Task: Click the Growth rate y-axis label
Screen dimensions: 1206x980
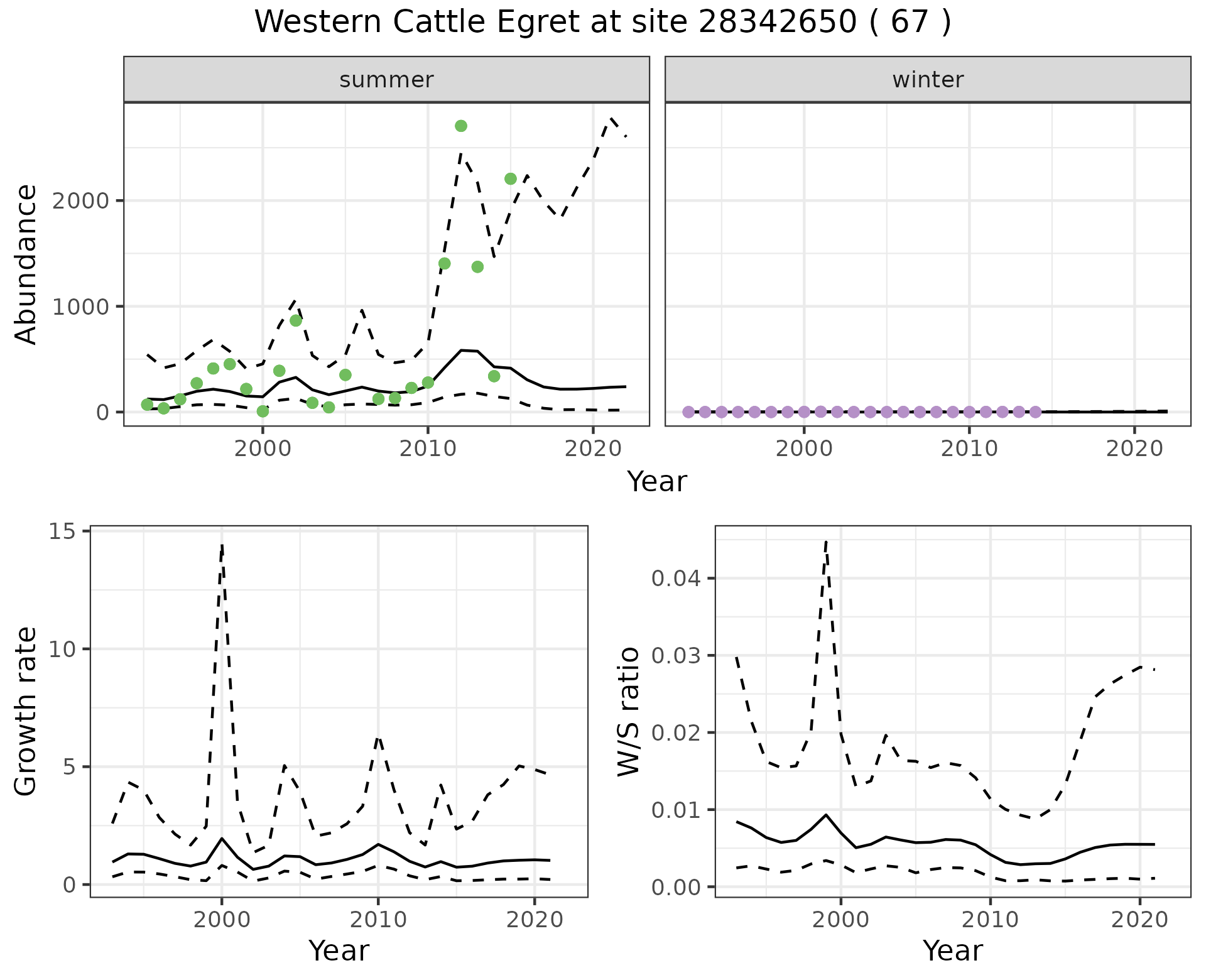Action: point(26,711)
